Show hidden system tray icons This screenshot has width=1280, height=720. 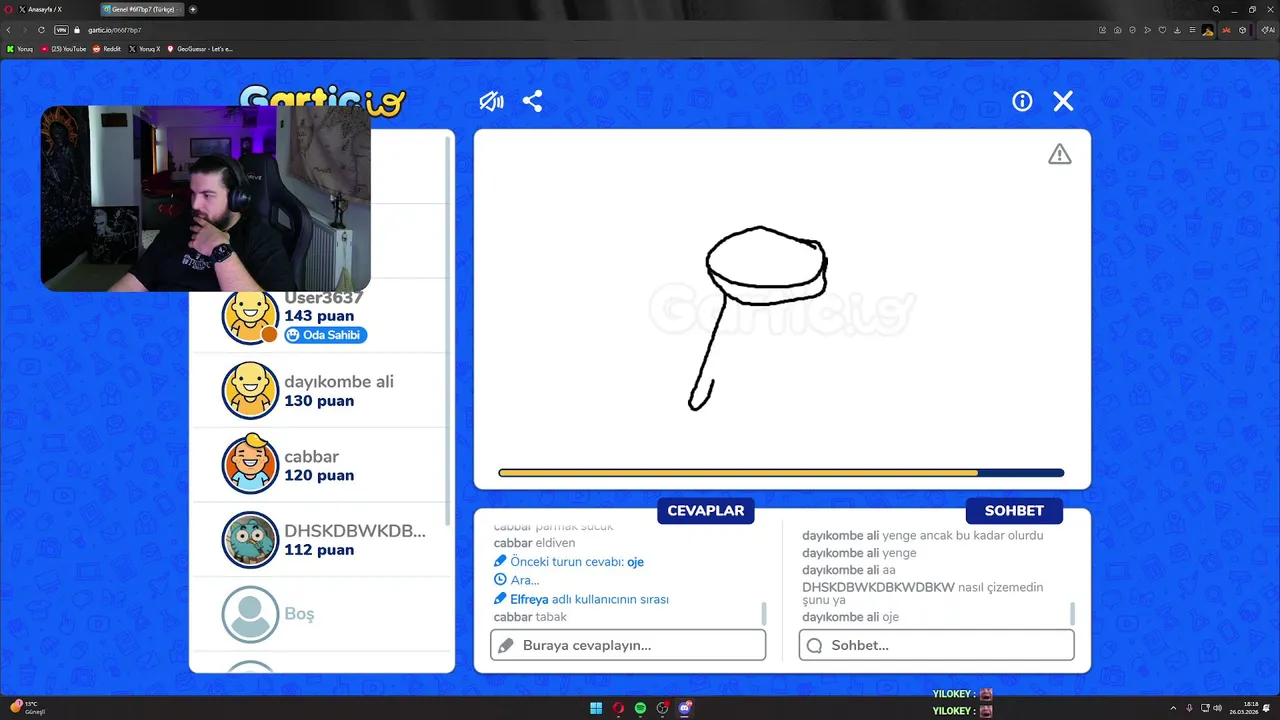tap(1175, 708)
